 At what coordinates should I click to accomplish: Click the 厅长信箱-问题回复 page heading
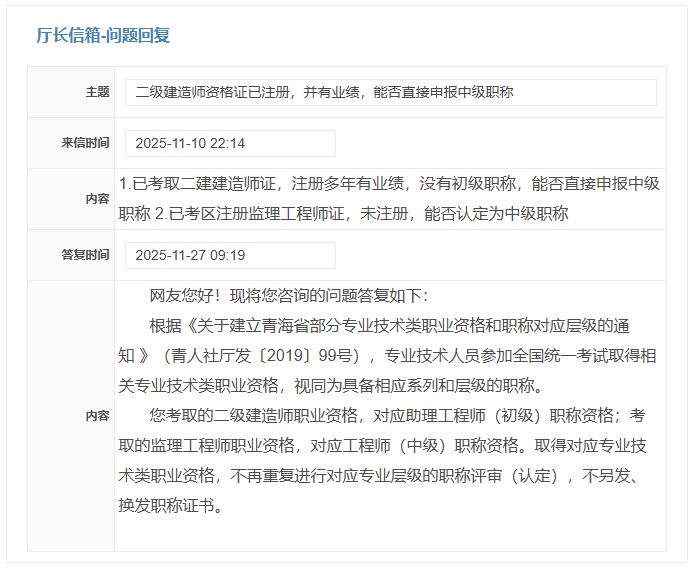click(x=103, y=35)
